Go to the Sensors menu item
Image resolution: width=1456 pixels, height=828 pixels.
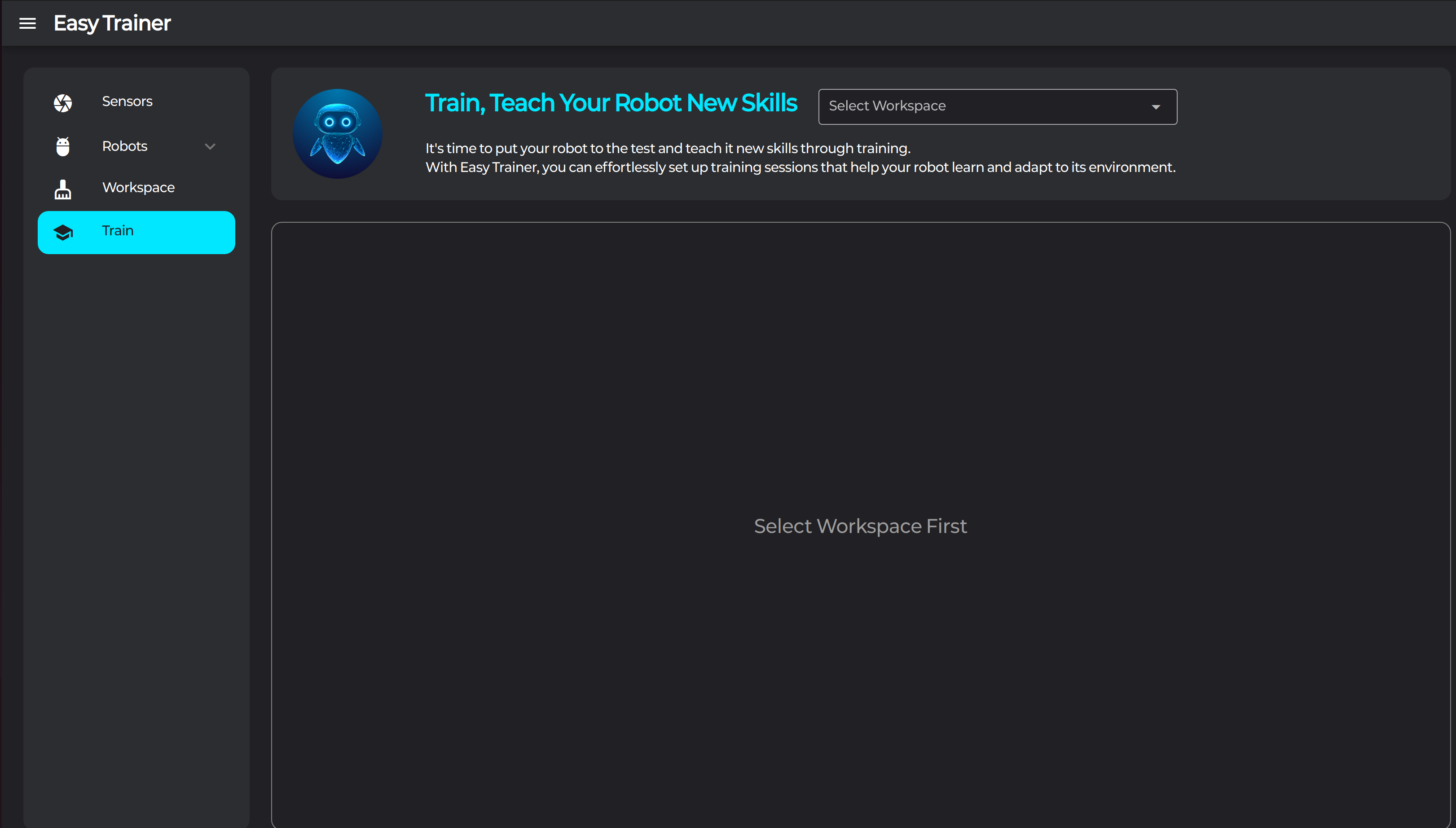coord(128,101)
